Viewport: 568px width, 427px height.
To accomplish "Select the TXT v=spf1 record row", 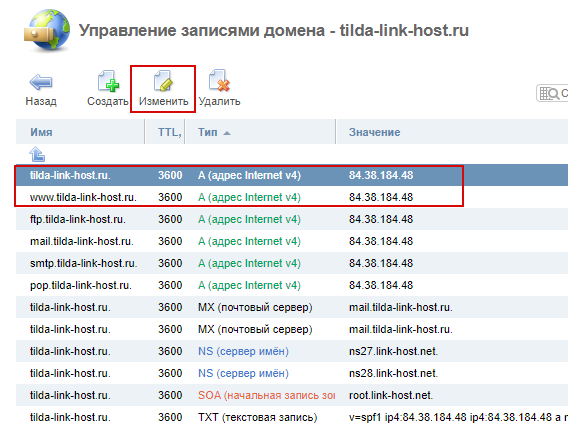I will point(292,417).
